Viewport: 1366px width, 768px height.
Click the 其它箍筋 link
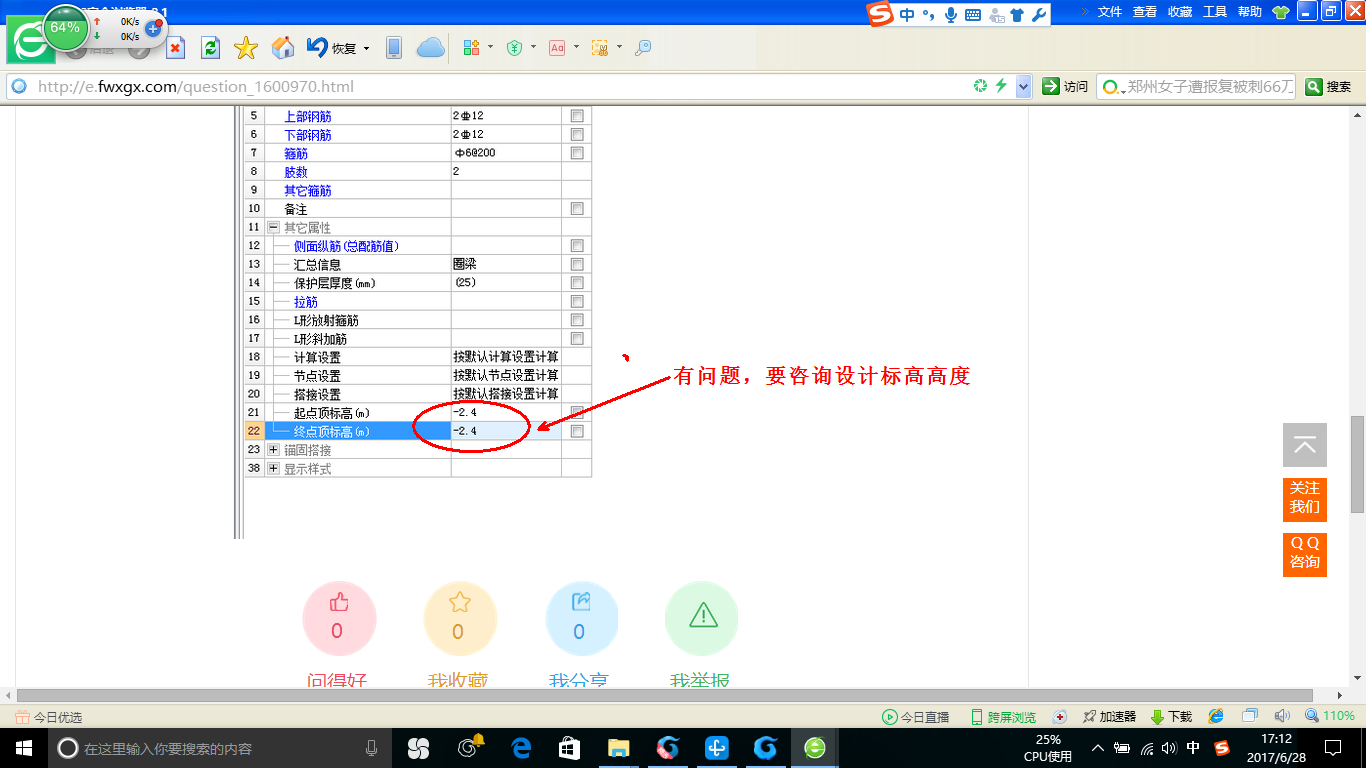coord(308,190)
